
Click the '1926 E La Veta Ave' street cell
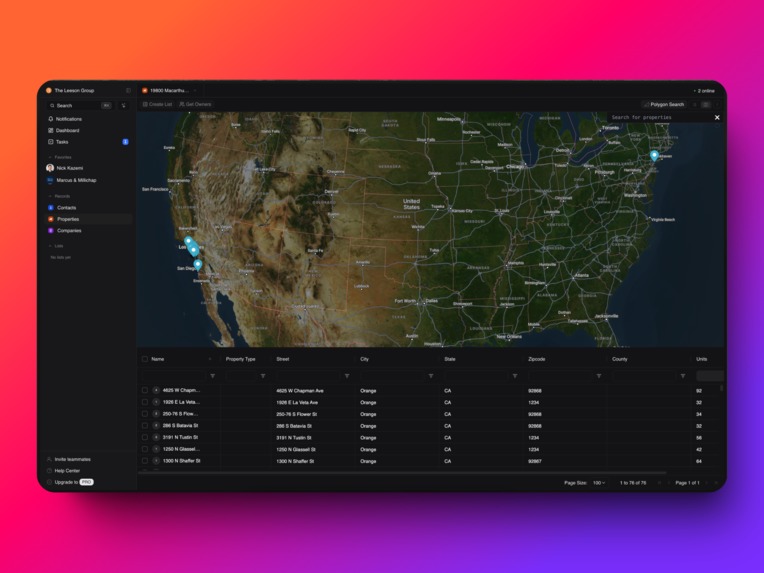(297, 402)
